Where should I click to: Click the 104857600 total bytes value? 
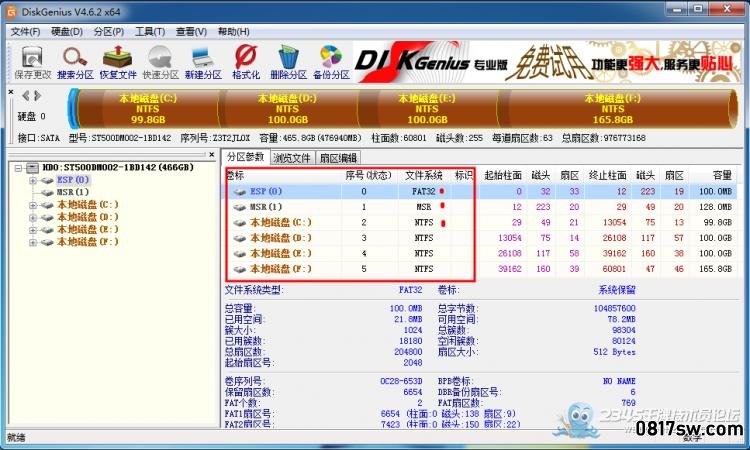pos(614,308)
